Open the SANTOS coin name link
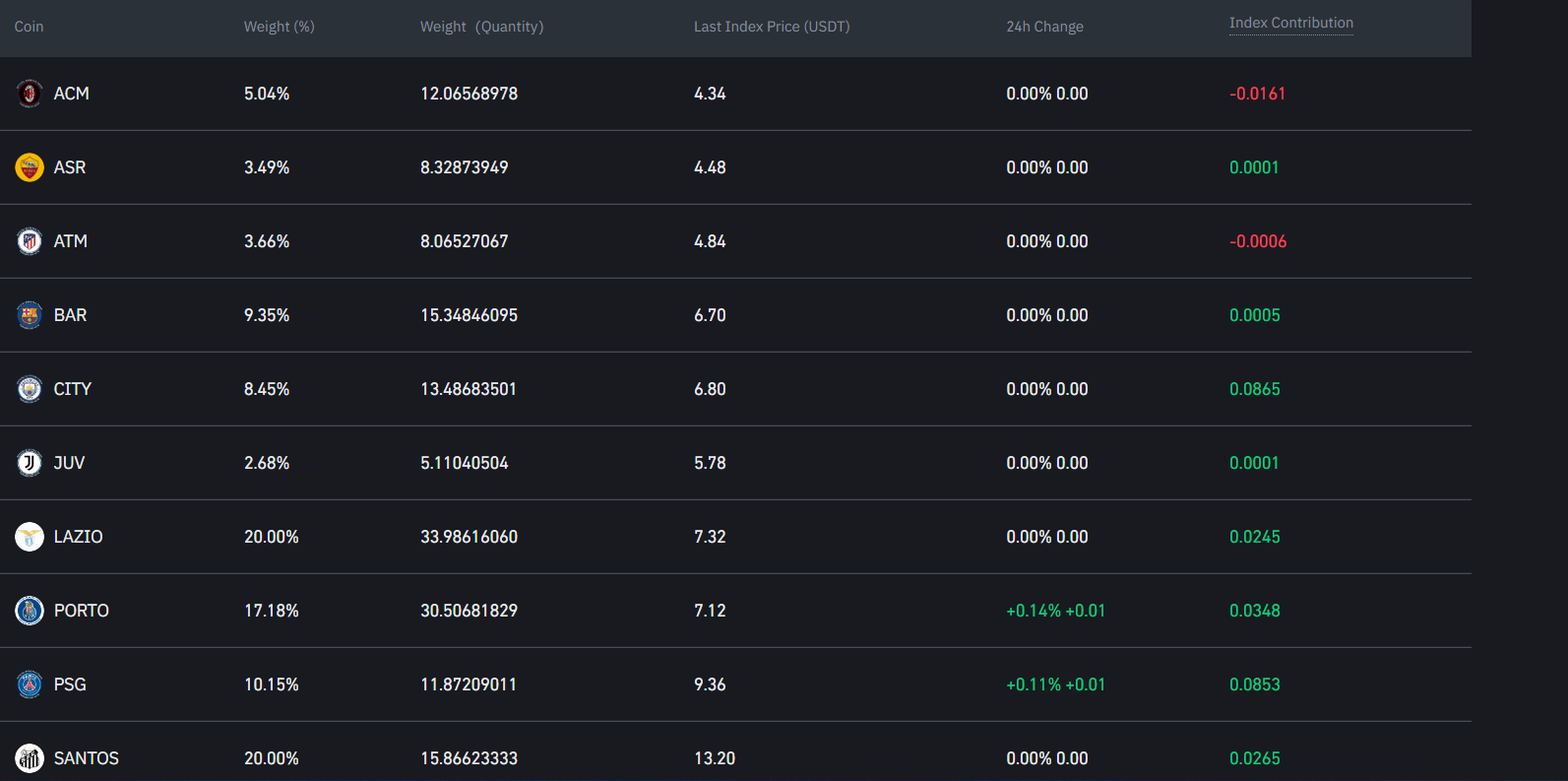The image size is (1568, 781). pos(86,758)
